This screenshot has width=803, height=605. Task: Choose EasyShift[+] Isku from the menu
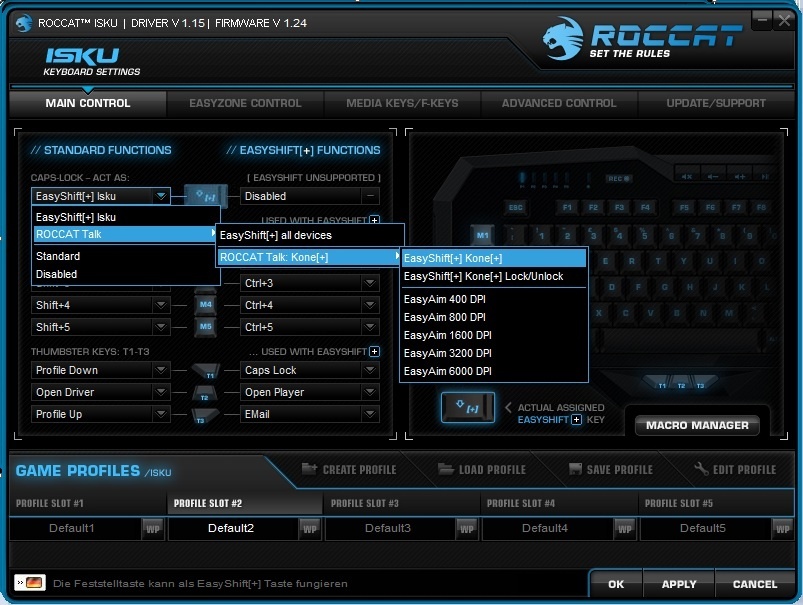(126, 217)
